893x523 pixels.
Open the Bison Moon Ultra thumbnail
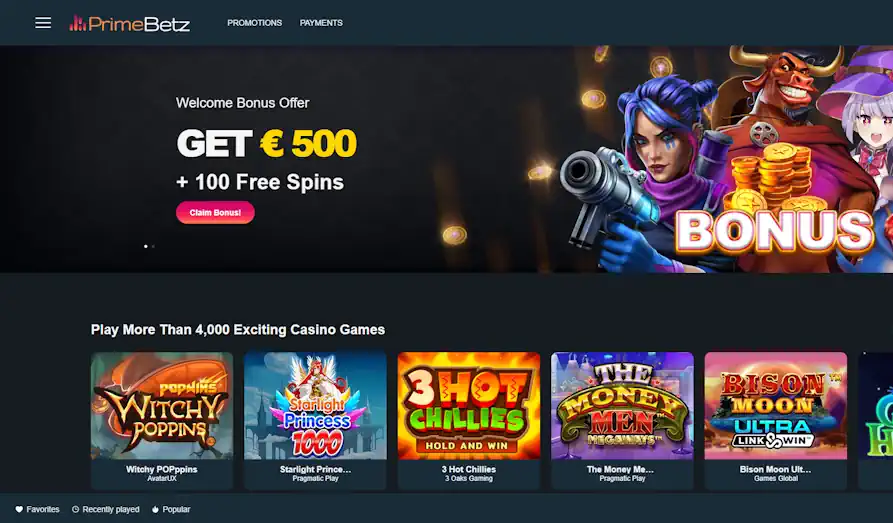tap(776, 406)
